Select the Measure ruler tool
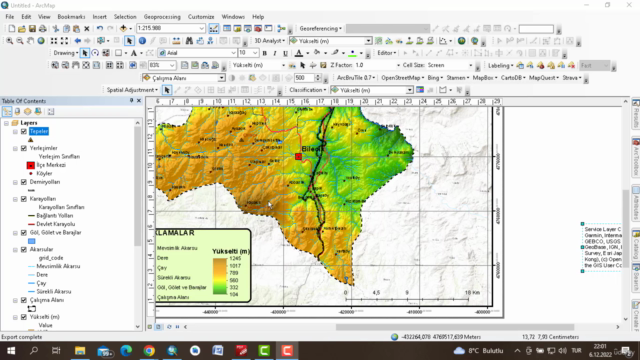 [176, 41]
